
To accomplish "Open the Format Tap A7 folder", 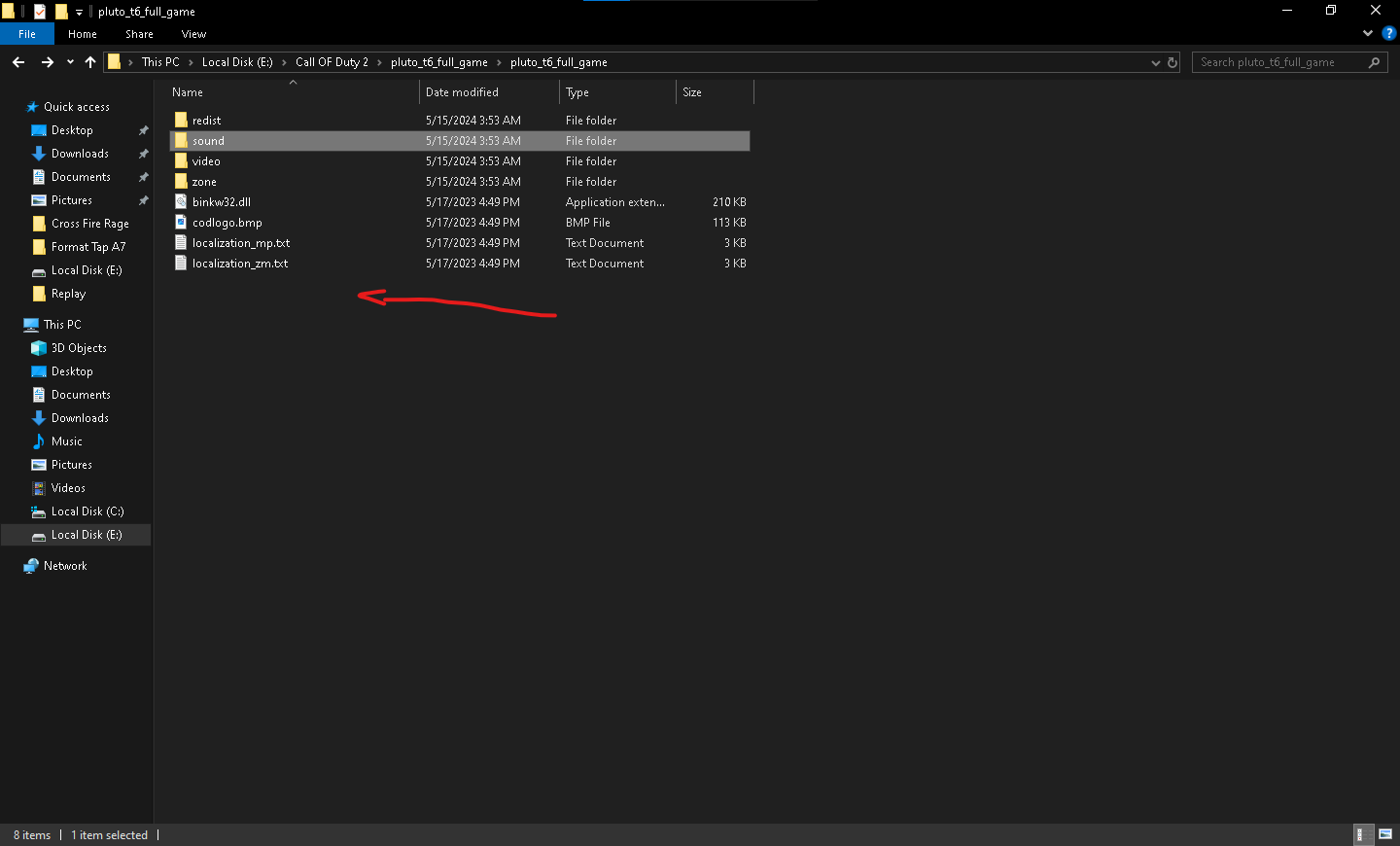I will coord(88,247).
